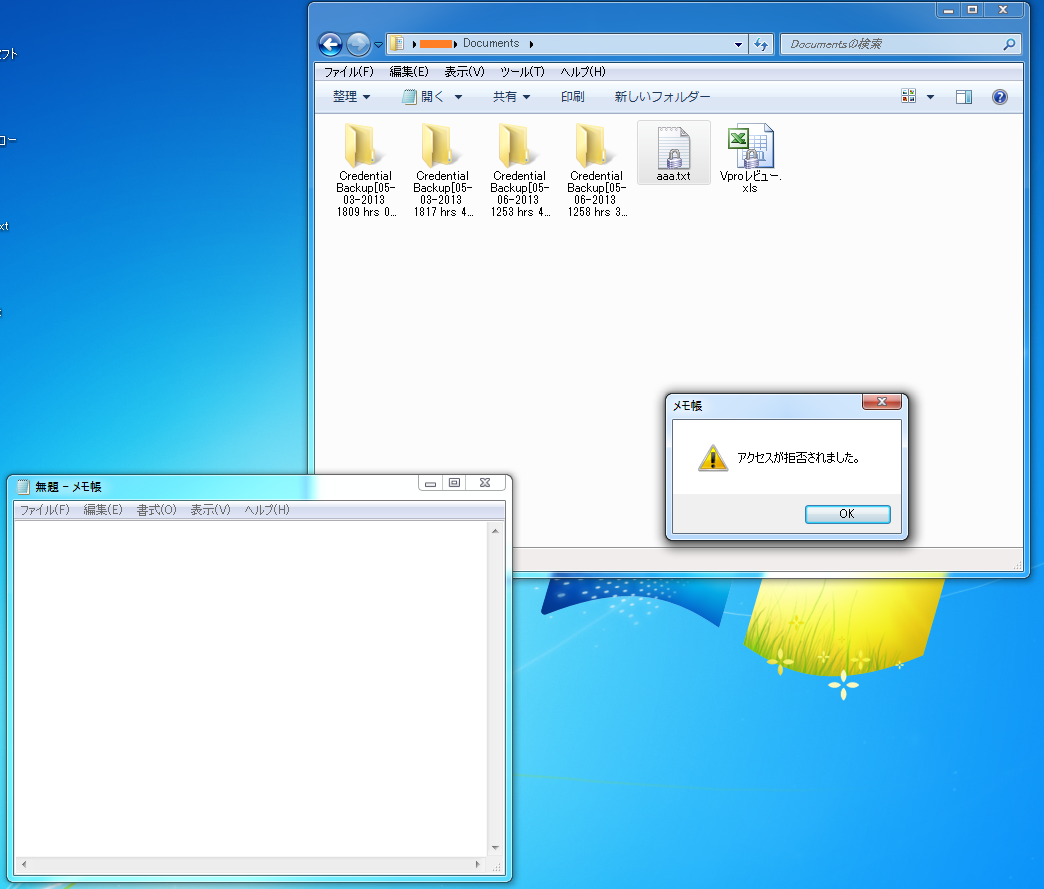Open address bar history dropdown

(738, 45)
